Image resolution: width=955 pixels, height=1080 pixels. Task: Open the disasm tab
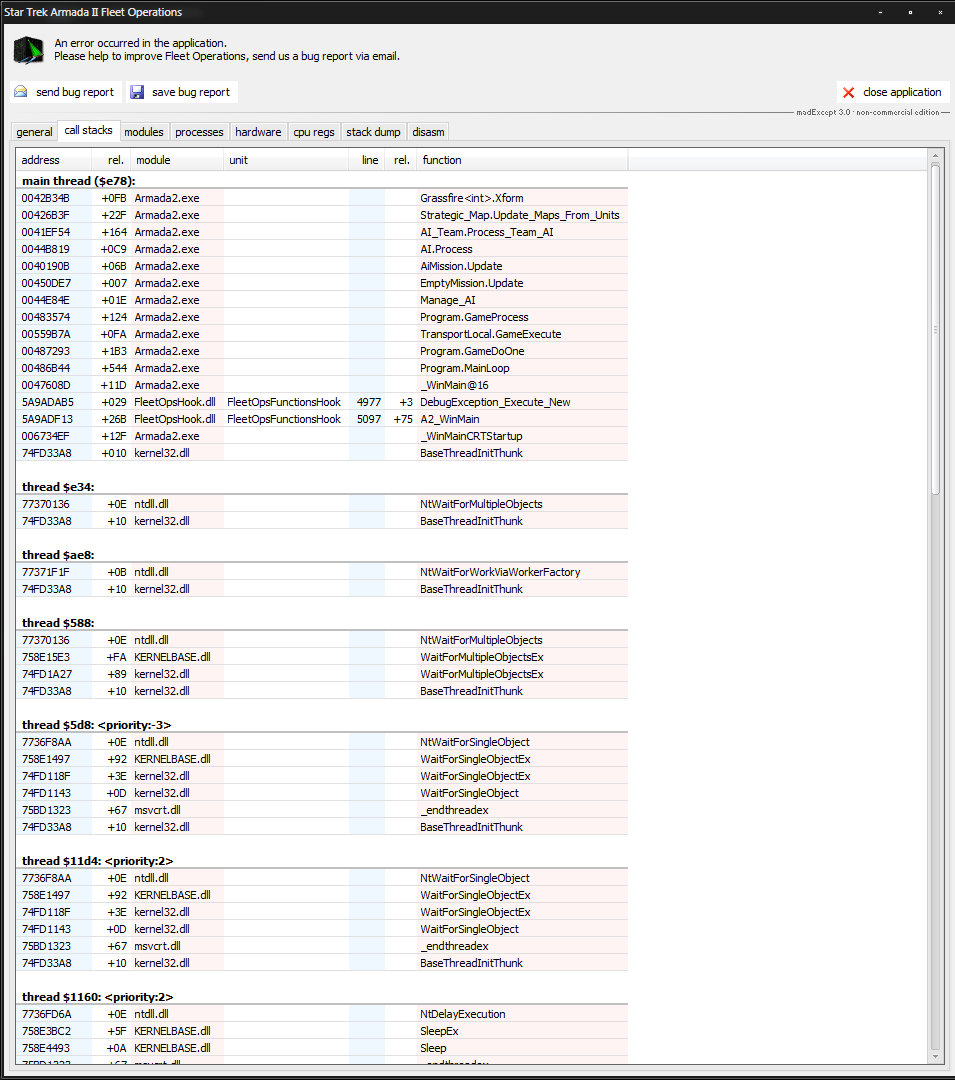pos(428,132)
